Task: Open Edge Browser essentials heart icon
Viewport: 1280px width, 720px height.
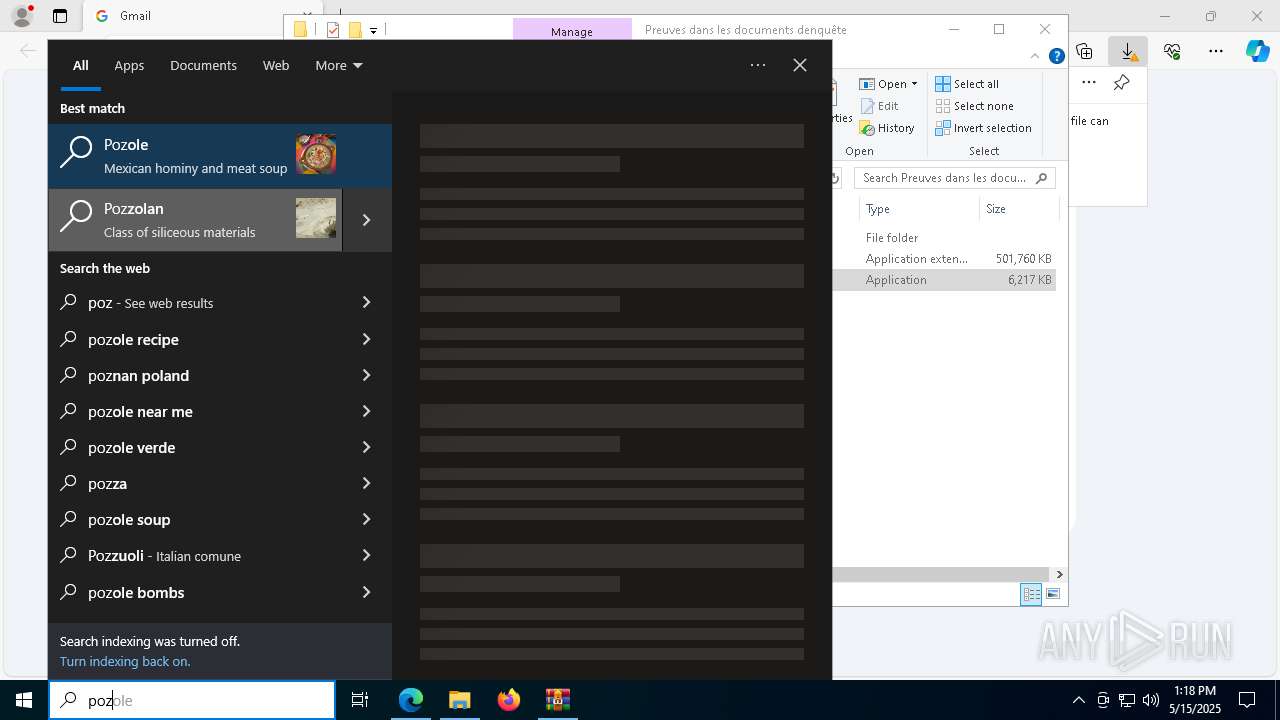Action: (1172, 51)
